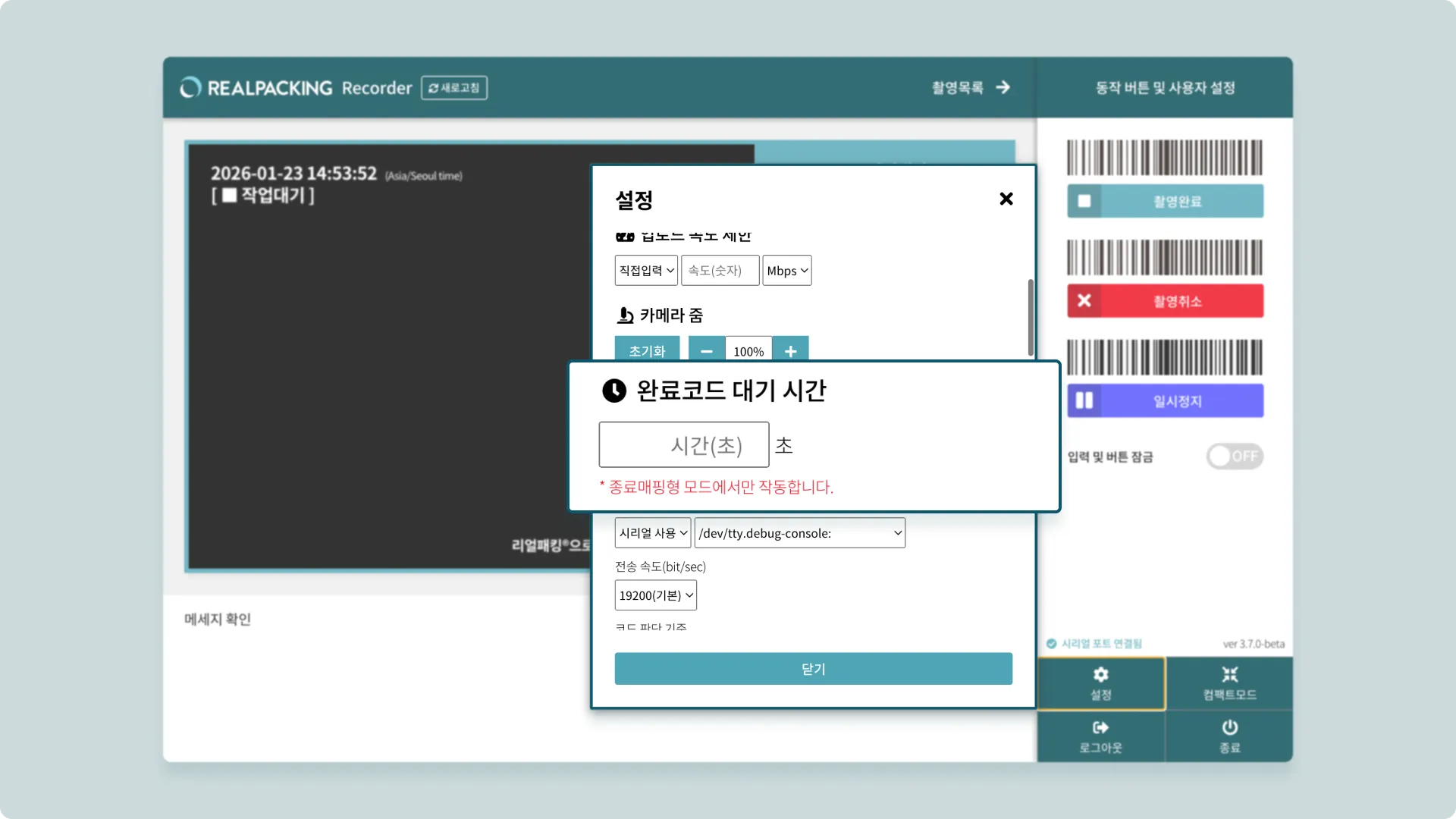Image resolution: width=1456 pixels, height=819 pixels.
Task: Toggle input and button lock switch
Action: click(x=1234, y=457)
